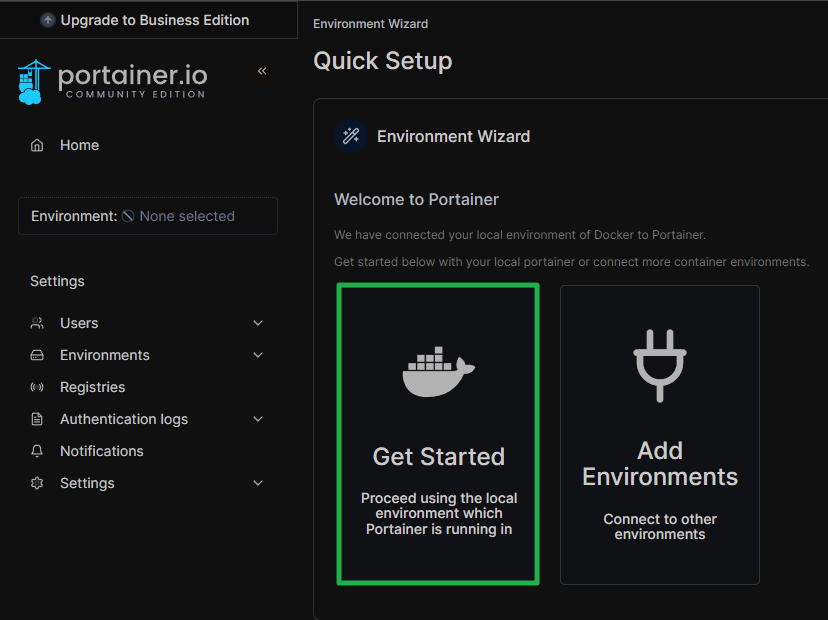Click the electrical plug icon

(660, 365)
